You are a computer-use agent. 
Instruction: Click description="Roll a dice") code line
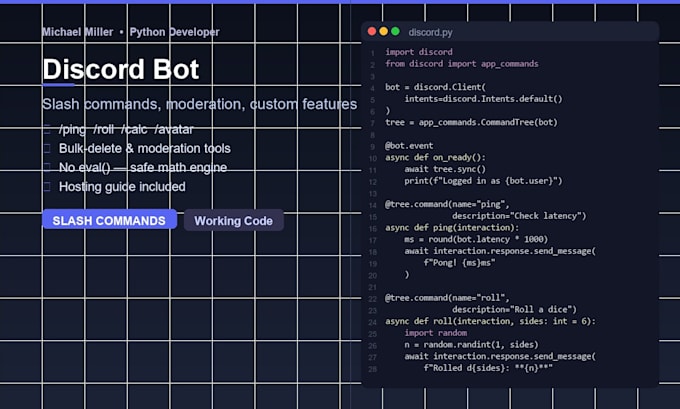pos(514,310)
